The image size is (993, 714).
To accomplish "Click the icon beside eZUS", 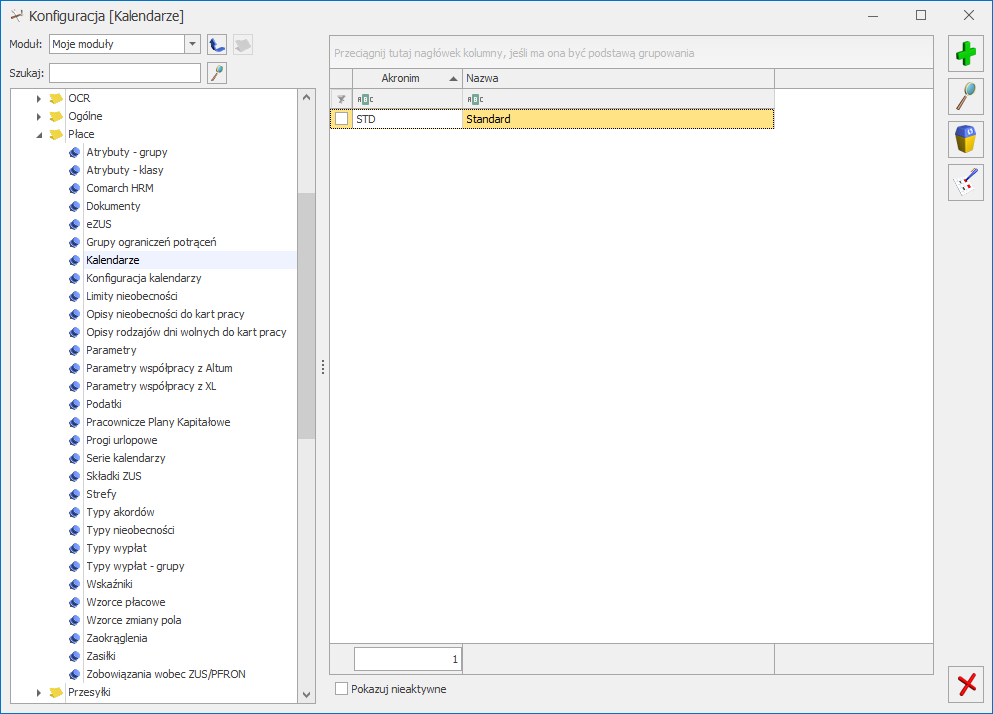I will (x=75, y=224).
